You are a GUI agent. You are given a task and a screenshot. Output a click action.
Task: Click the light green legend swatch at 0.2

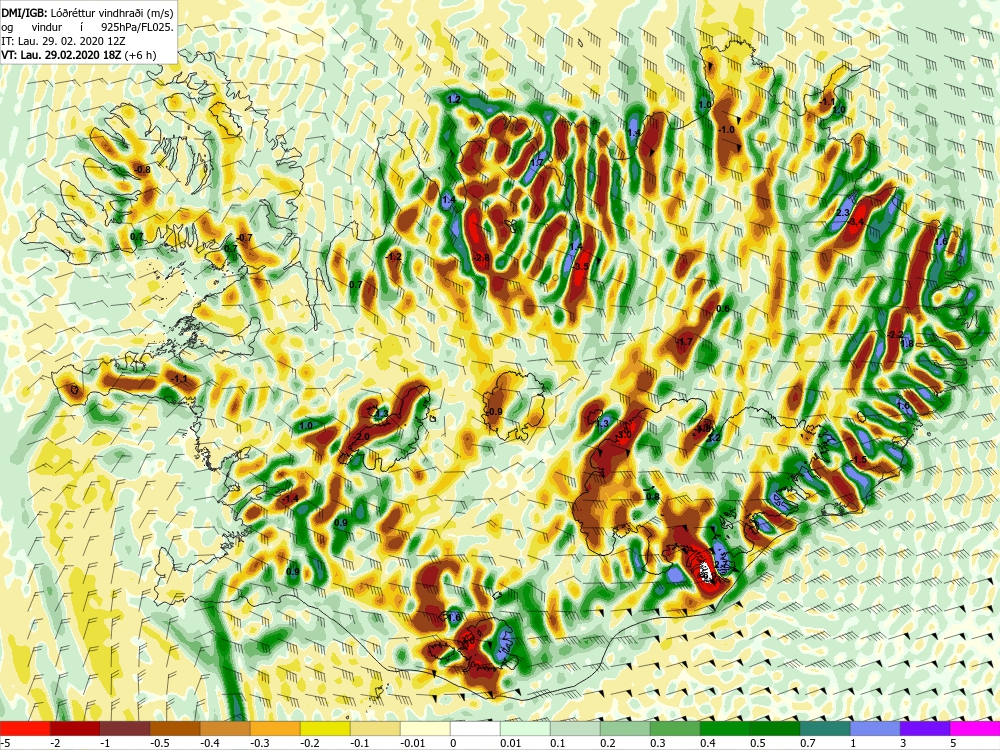[625, 728]
